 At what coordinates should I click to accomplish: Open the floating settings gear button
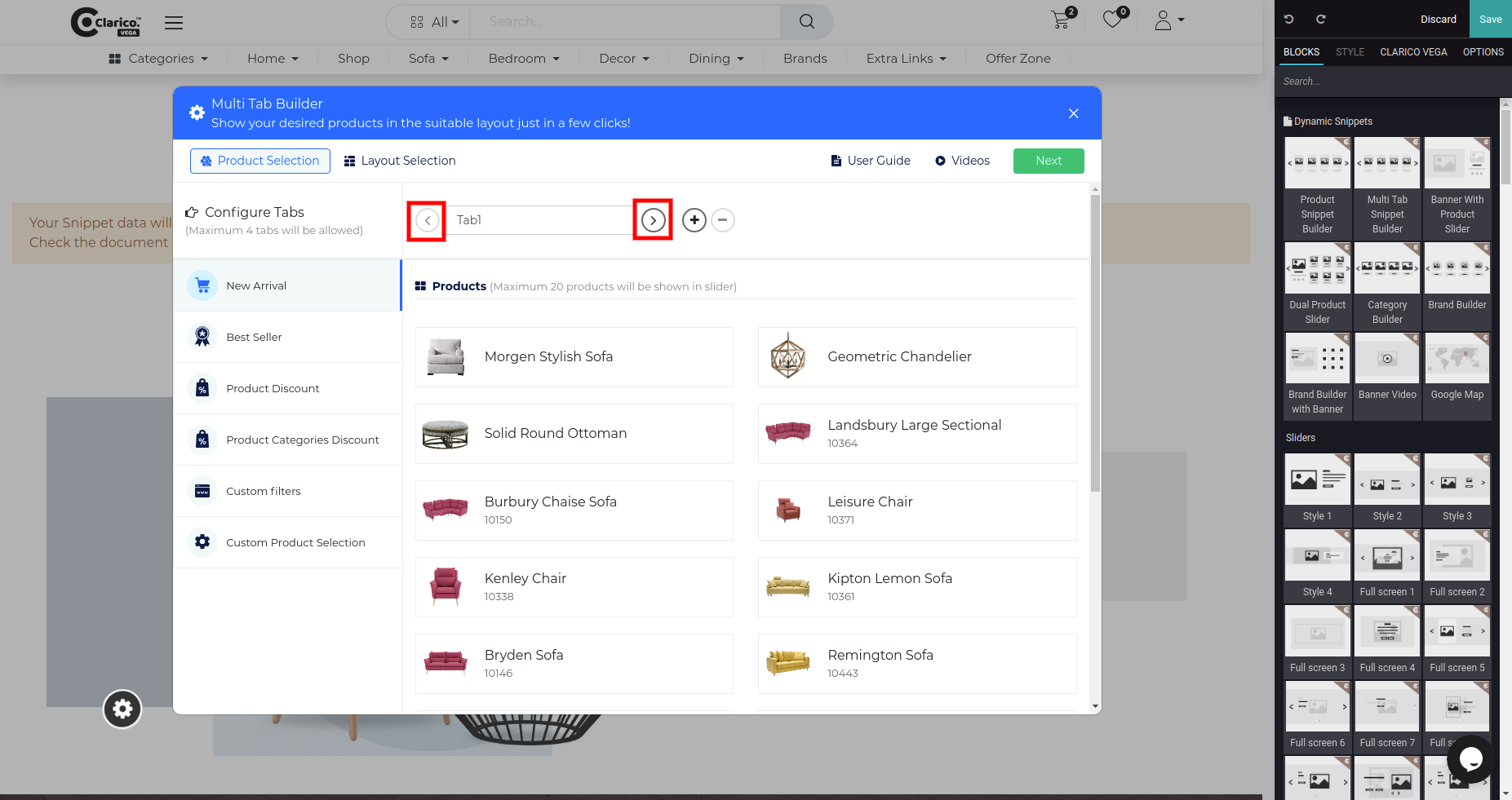click(x=122, y=709)
